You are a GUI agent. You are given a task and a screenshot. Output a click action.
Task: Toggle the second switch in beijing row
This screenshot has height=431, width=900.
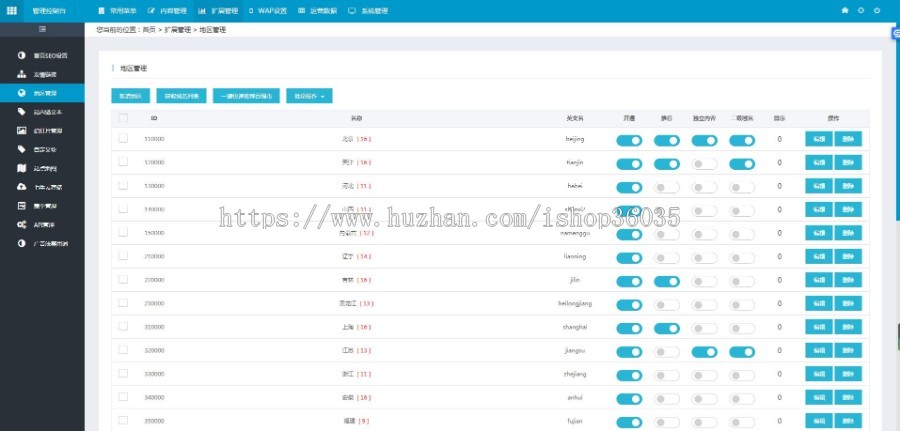click(666, 141)
